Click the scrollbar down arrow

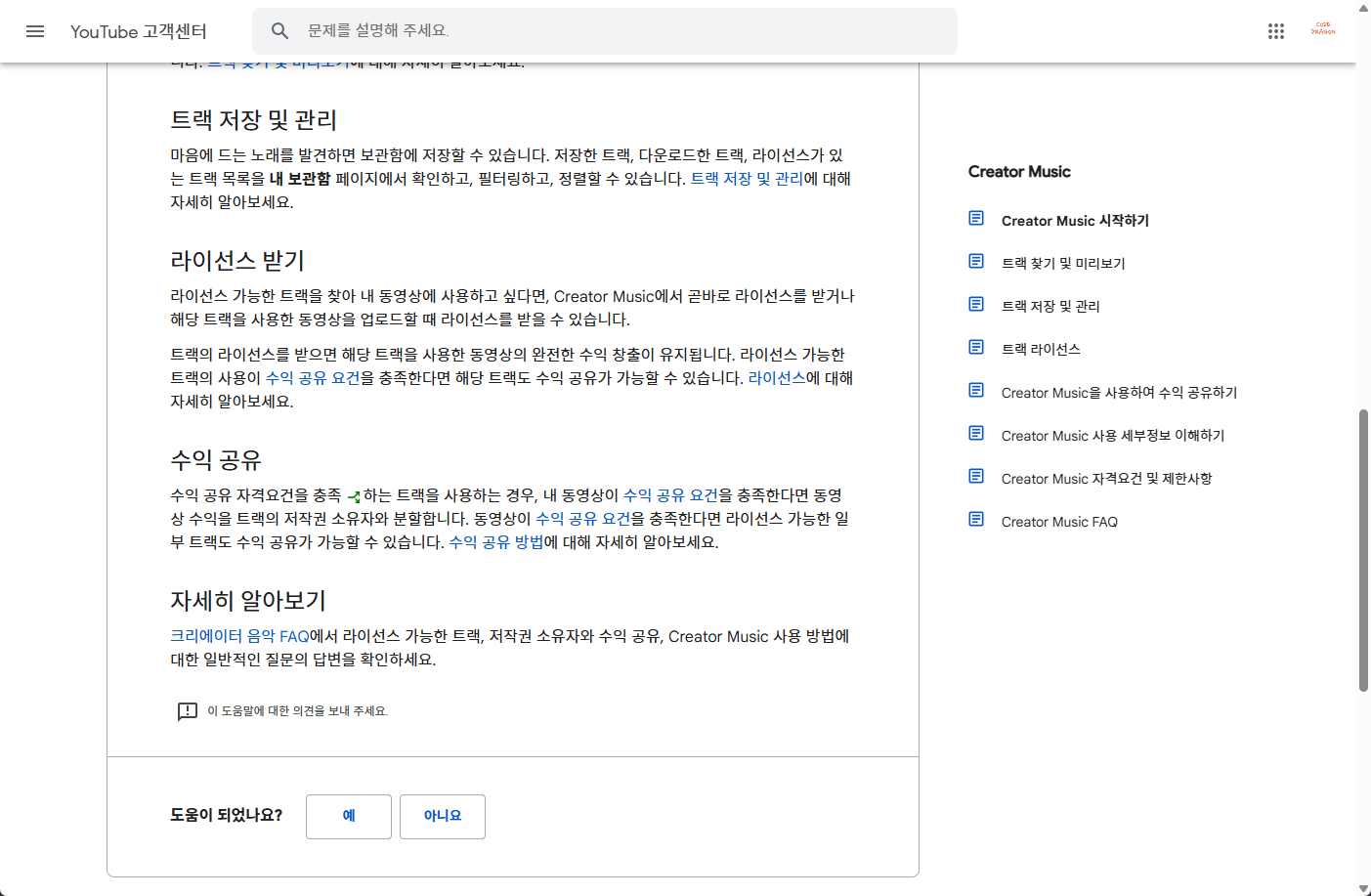[x=1363, y=888]
